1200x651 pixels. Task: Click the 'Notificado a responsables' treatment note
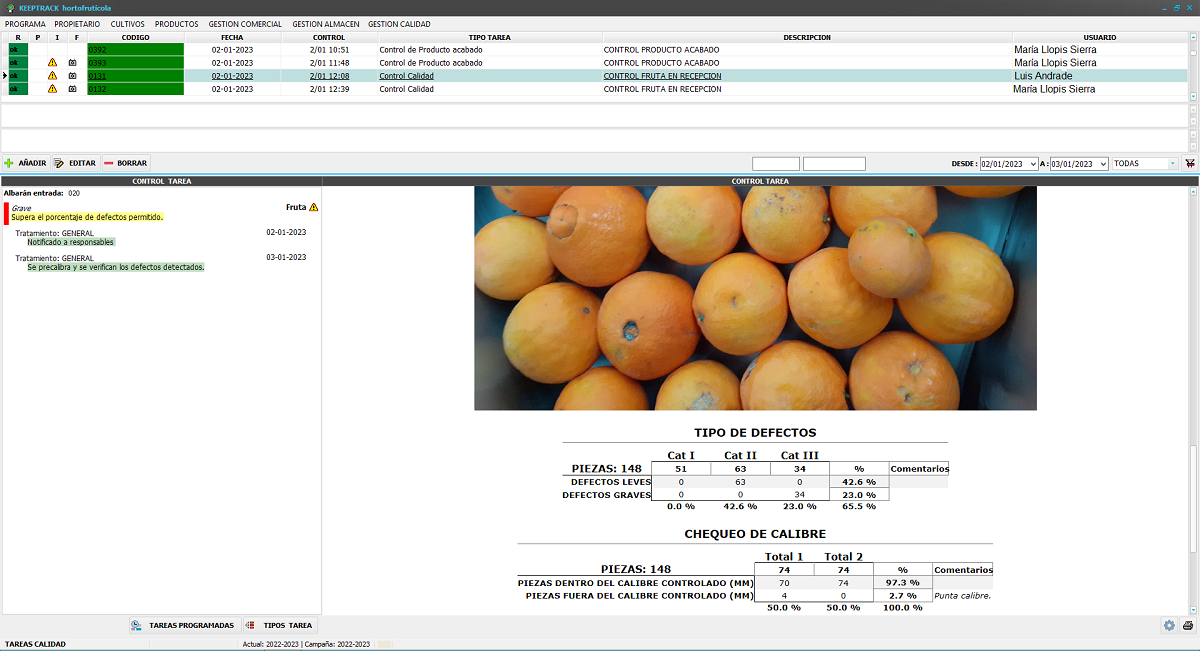(x=71, y=242)
